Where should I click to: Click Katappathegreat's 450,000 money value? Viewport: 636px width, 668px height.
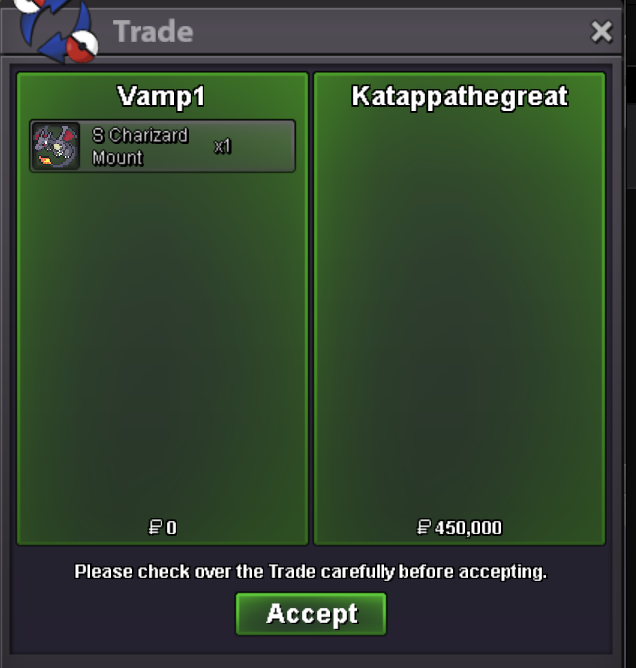pyautogui.click(x=468, y=528)
